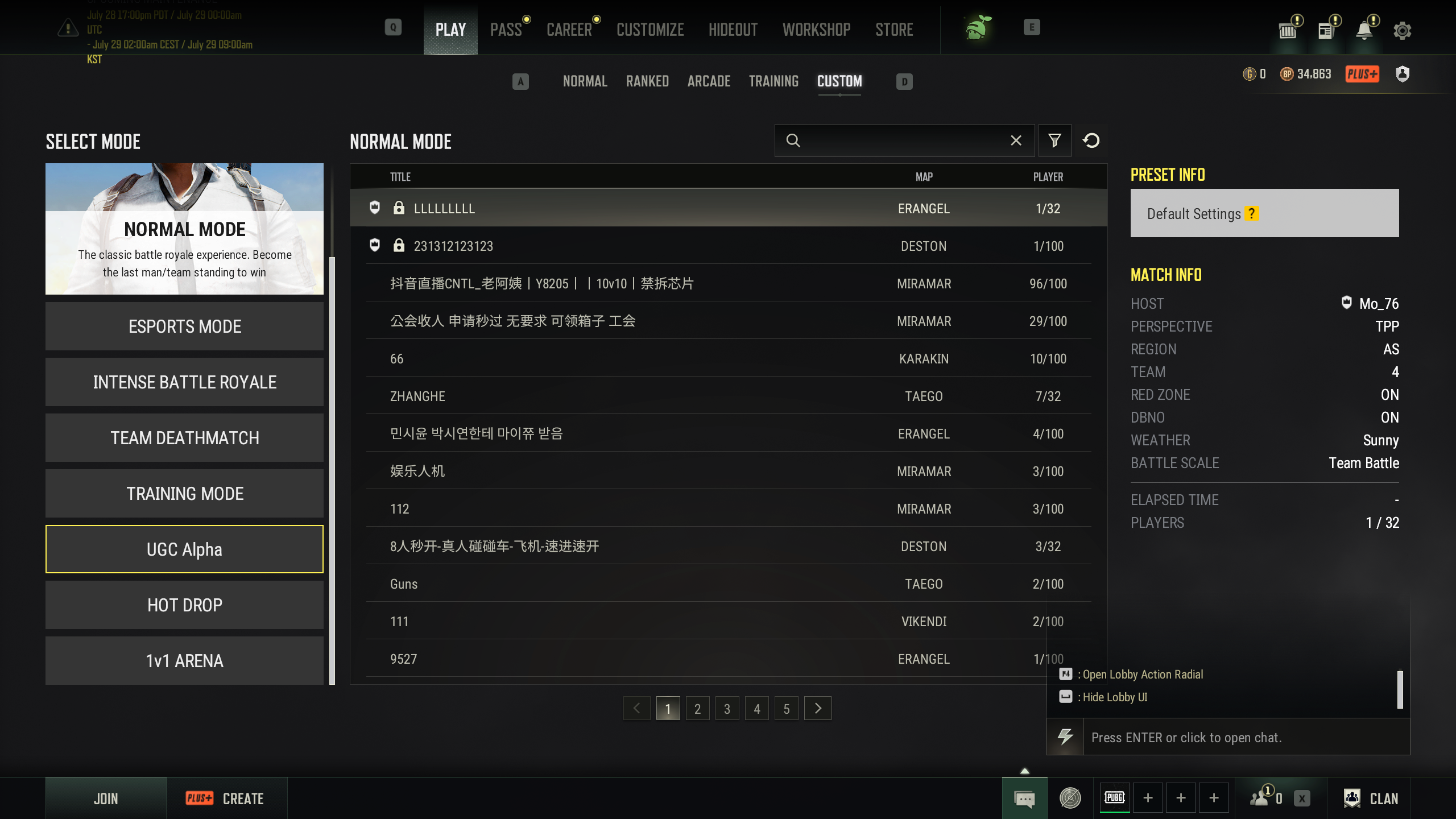Select 1v1 ARENA mode
The height and width of the screenshot is (819, 1456).
tap(184, 661)
